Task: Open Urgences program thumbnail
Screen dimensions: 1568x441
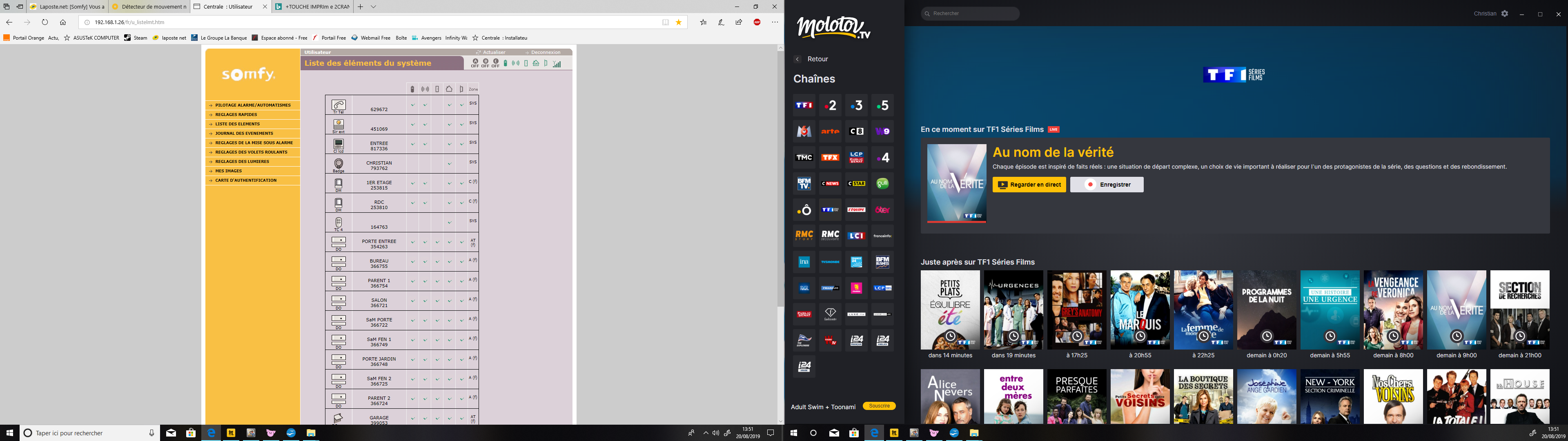Action: tap(1013, 310)
